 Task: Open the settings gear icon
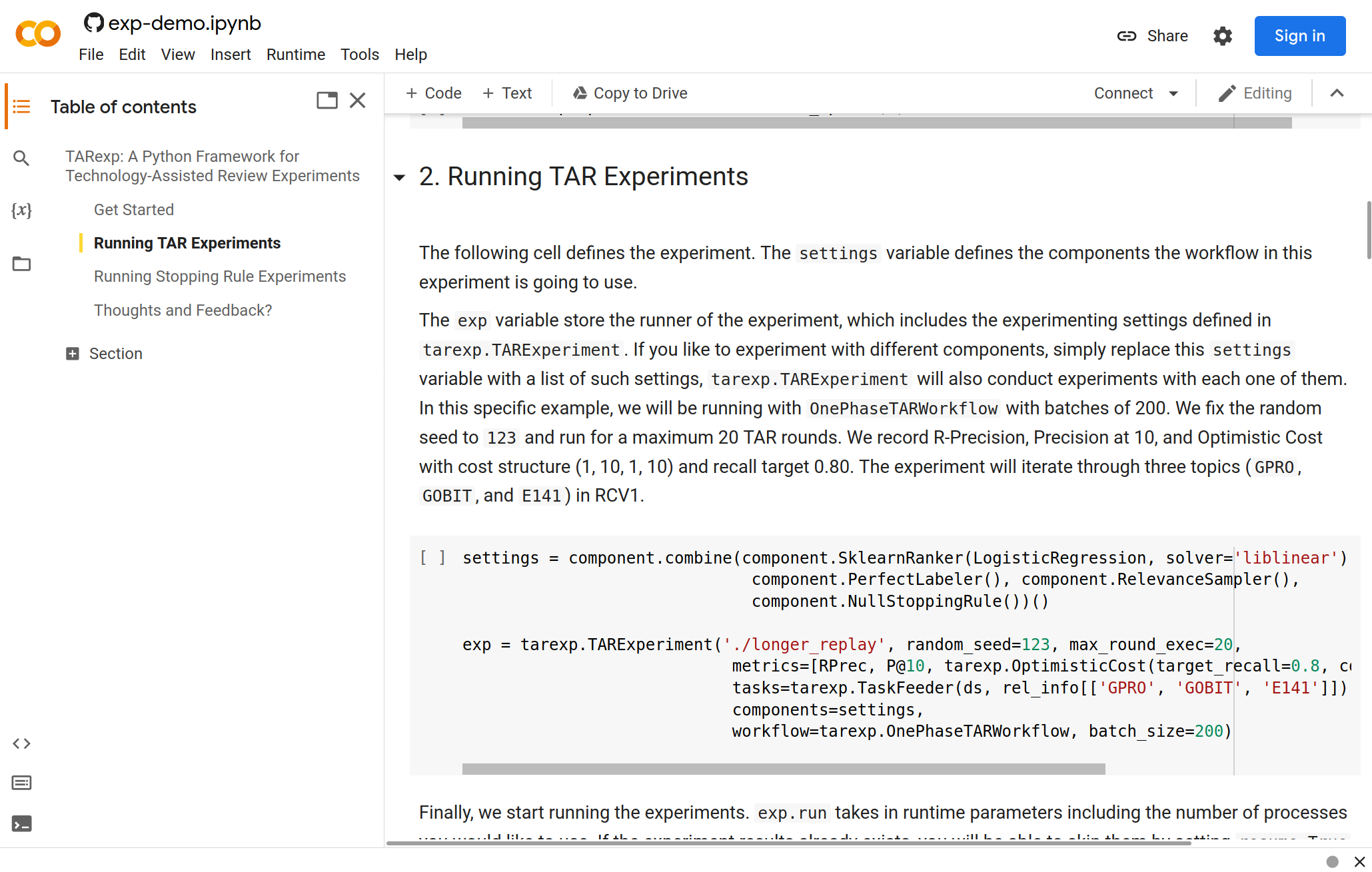(x=1222, y=36)
